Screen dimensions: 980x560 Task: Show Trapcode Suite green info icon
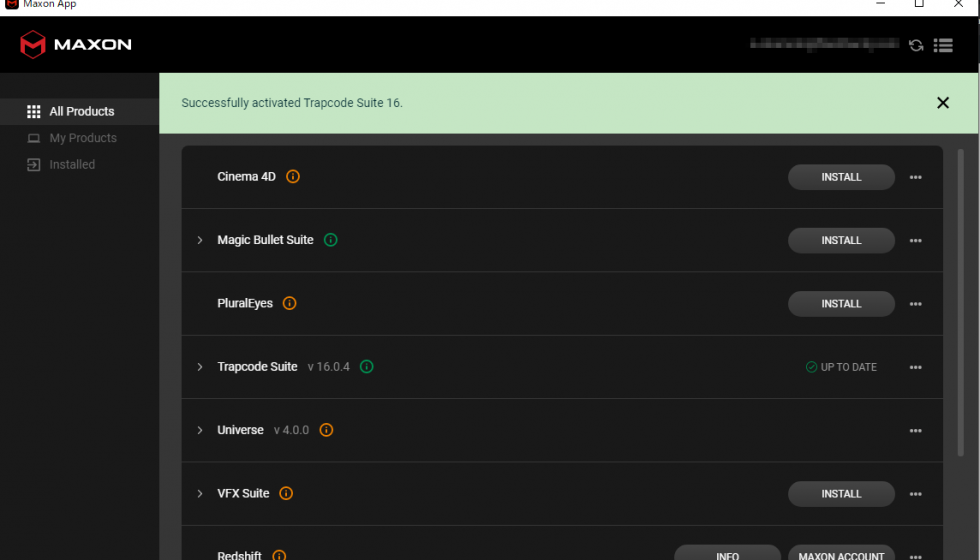pos(367,366)
